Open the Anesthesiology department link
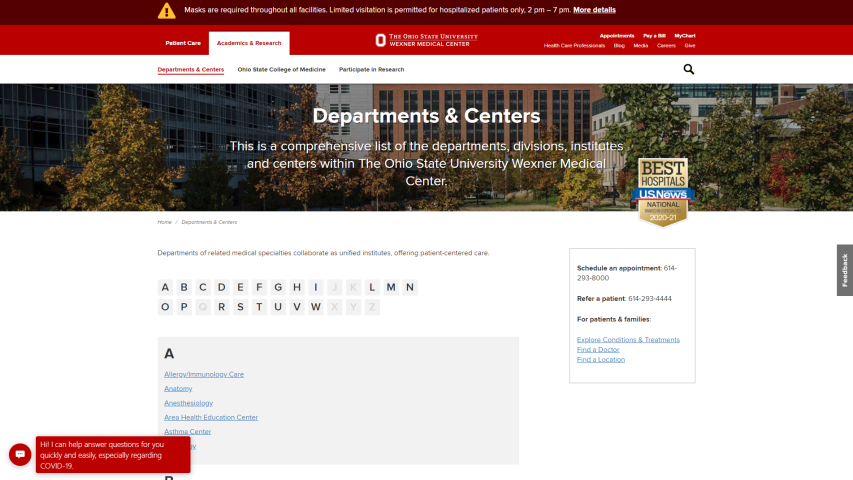Viewport: 853px width, 480px height. point(188,403)
